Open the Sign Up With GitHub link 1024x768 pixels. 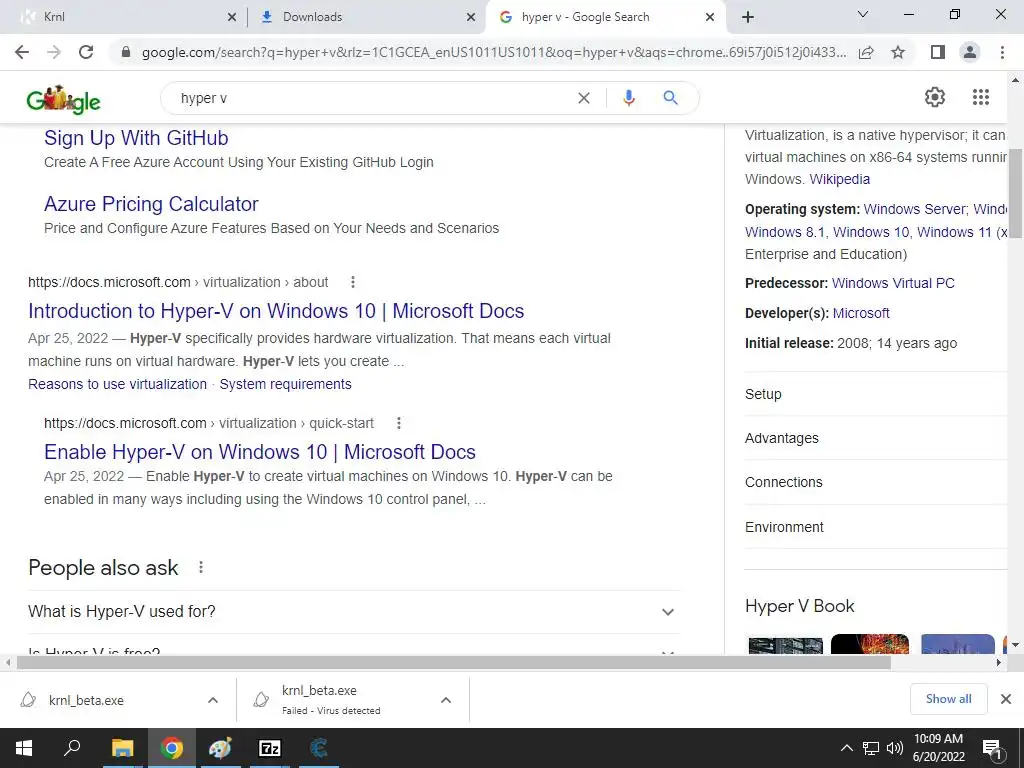136,138
